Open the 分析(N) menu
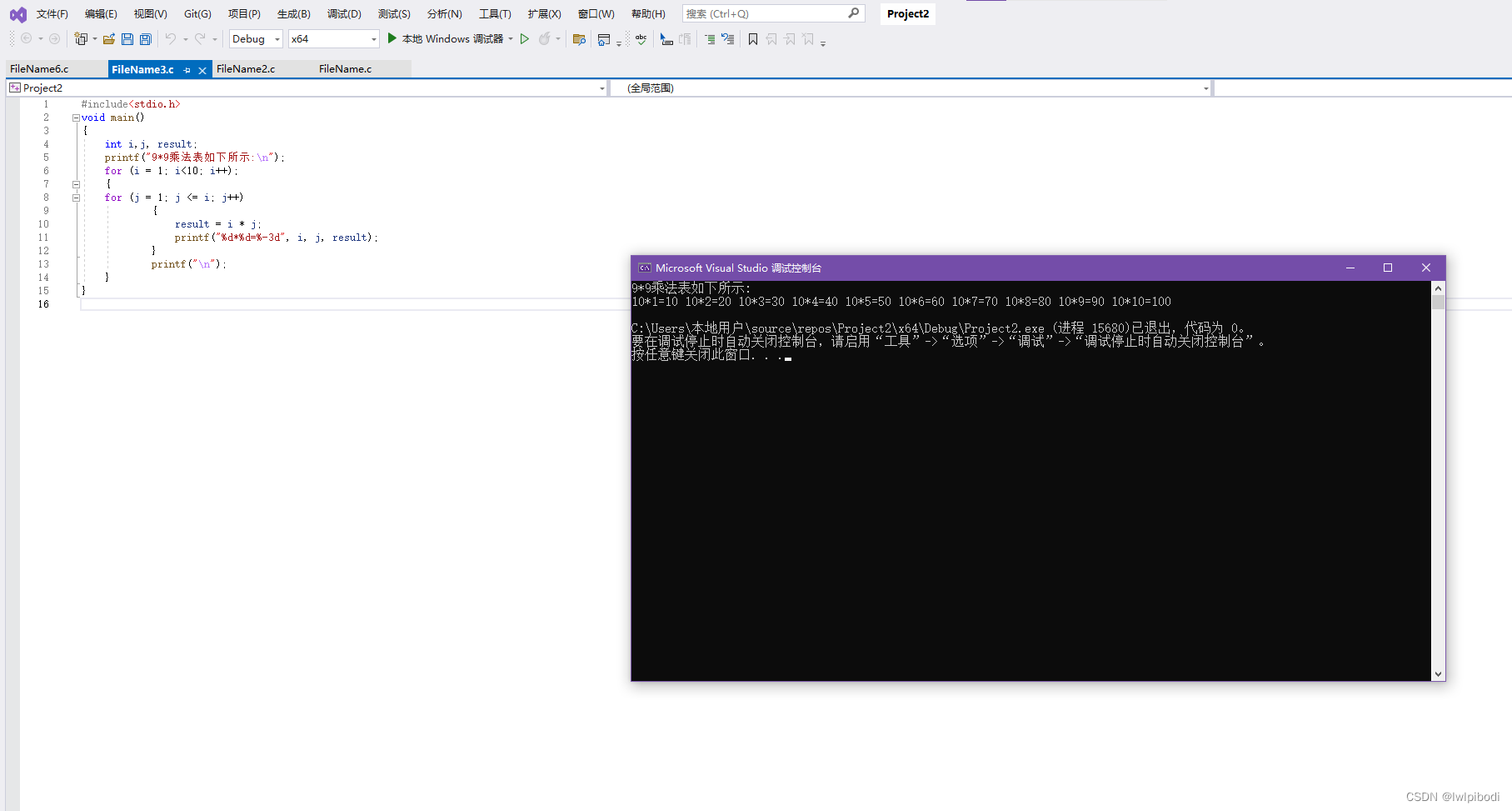 coord(444,14)
